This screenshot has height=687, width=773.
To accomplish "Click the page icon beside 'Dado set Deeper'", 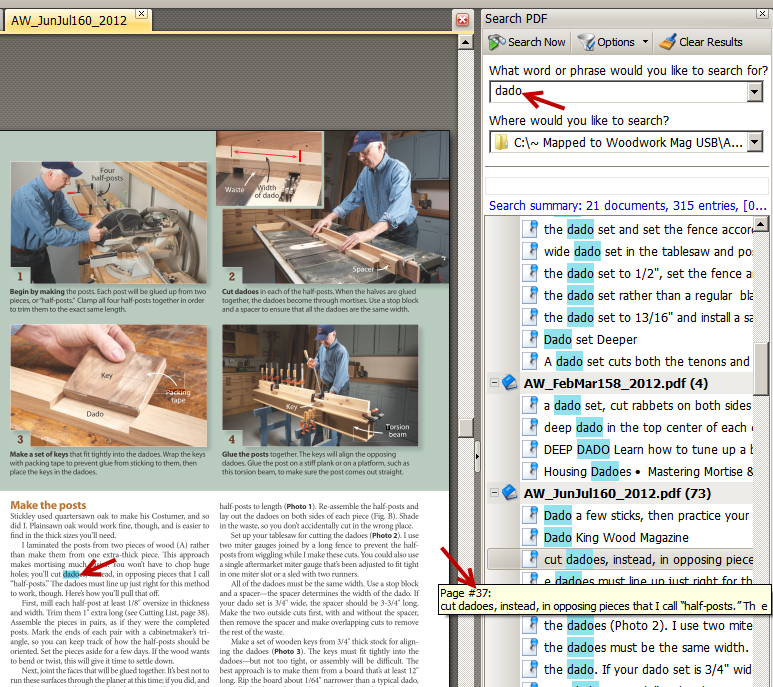I will (x=531, y=339).
